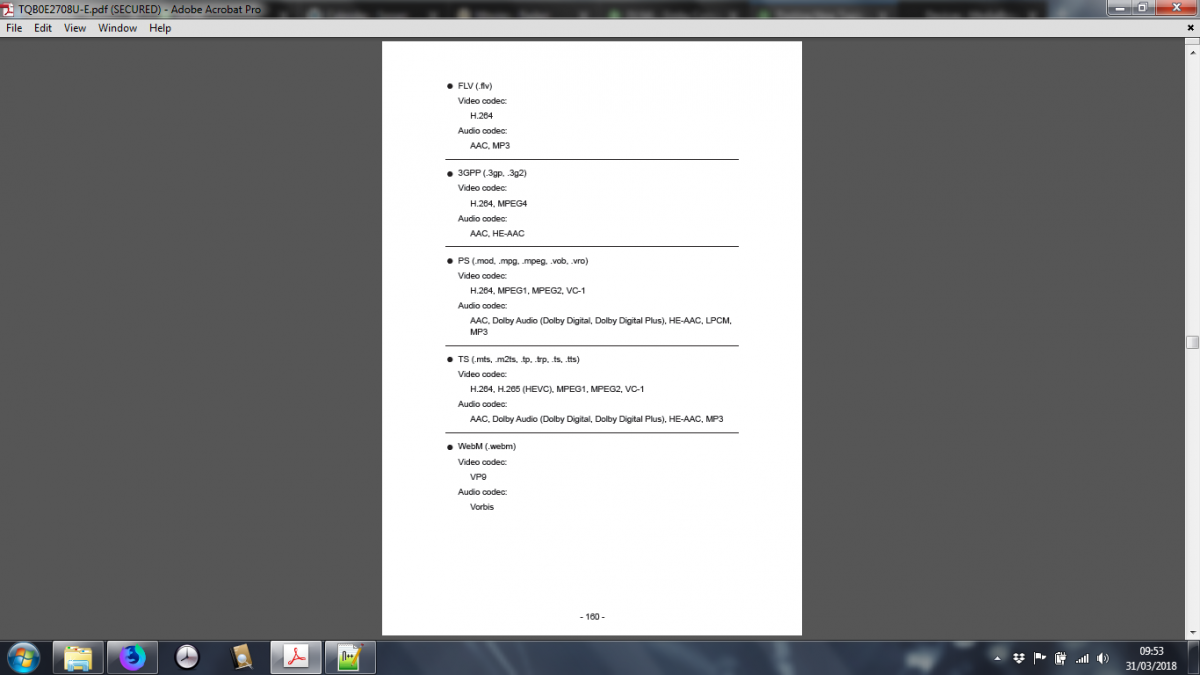Open Action Center flag icon
This screenshot has height=675, width=1200.
pyautogui.click(x=1039, y=658)
